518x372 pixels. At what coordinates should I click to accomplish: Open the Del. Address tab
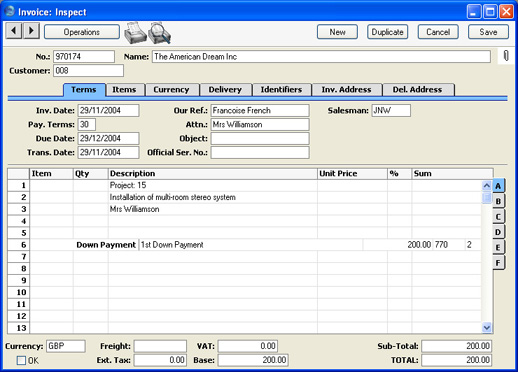(x=418, y=90)
